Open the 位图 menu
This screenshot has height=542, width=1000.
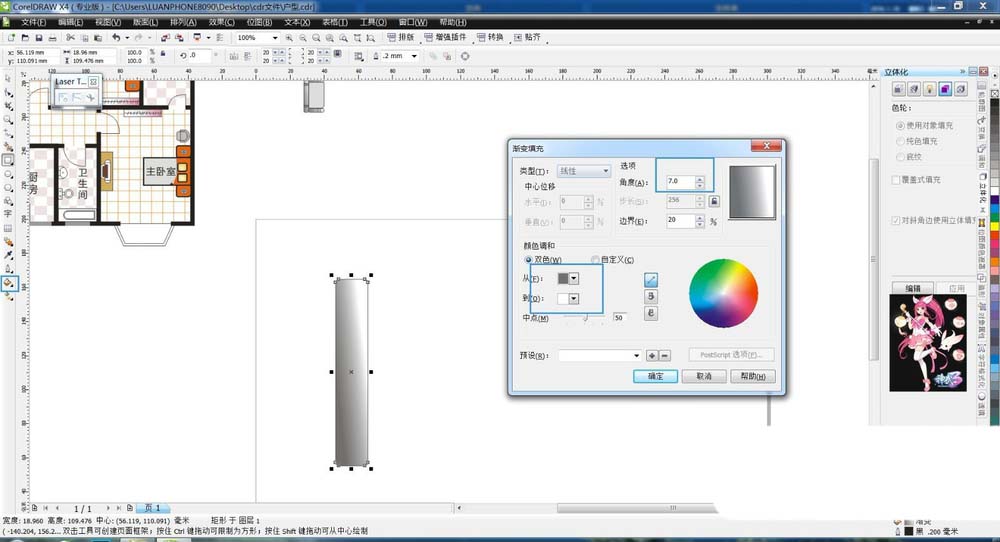coord(259,21)
